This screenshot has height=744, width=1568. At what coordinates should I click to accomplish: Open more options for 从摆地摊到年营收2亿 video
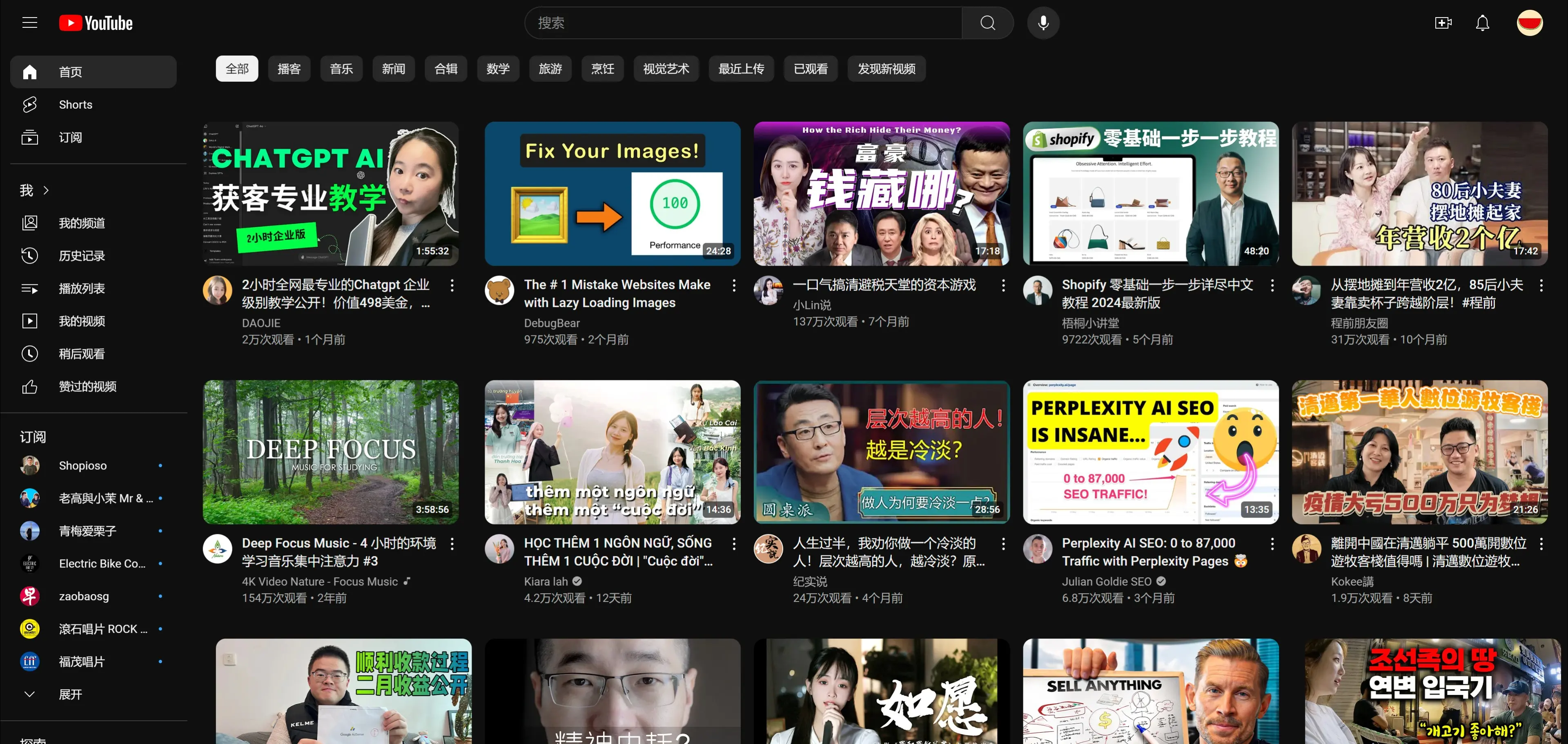coord(1541,285)
